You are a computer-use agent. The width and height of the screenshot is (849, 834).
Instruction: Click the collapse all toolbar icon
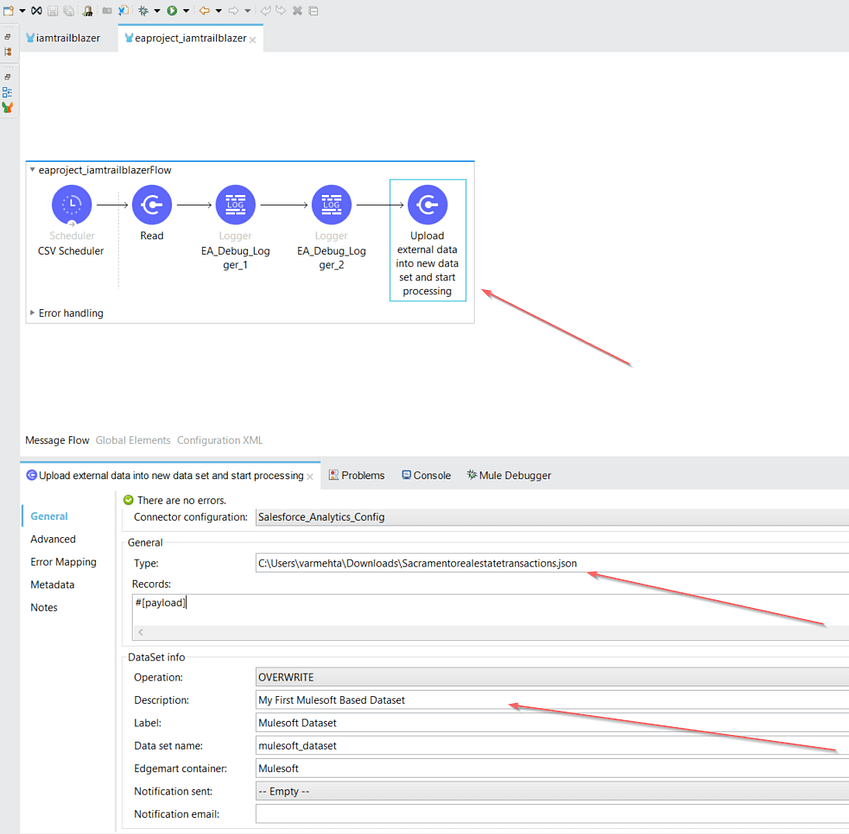[x=314, y=11]
